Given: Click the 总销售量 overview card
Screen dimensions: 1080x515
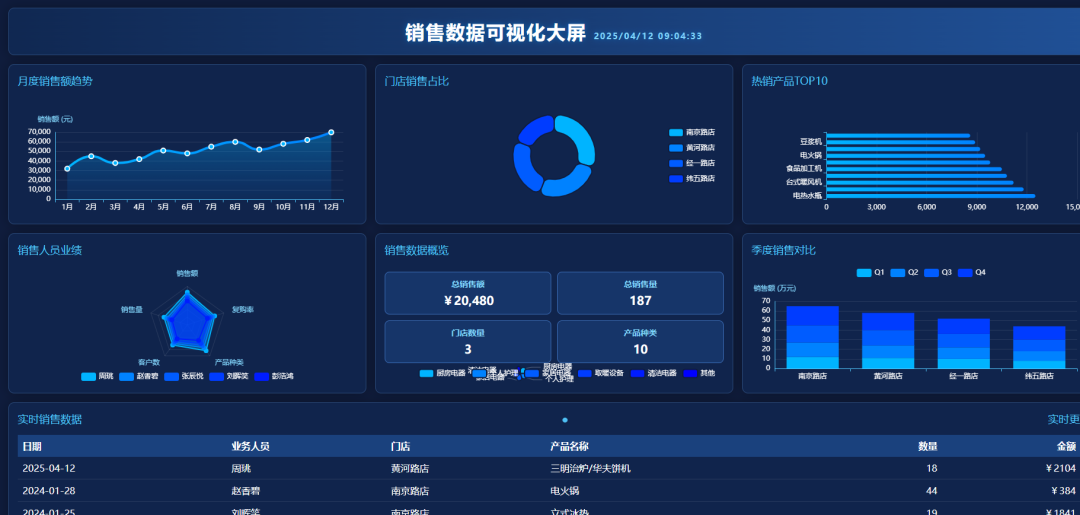Looking at the screenshot, I should [x=640, y=293].
